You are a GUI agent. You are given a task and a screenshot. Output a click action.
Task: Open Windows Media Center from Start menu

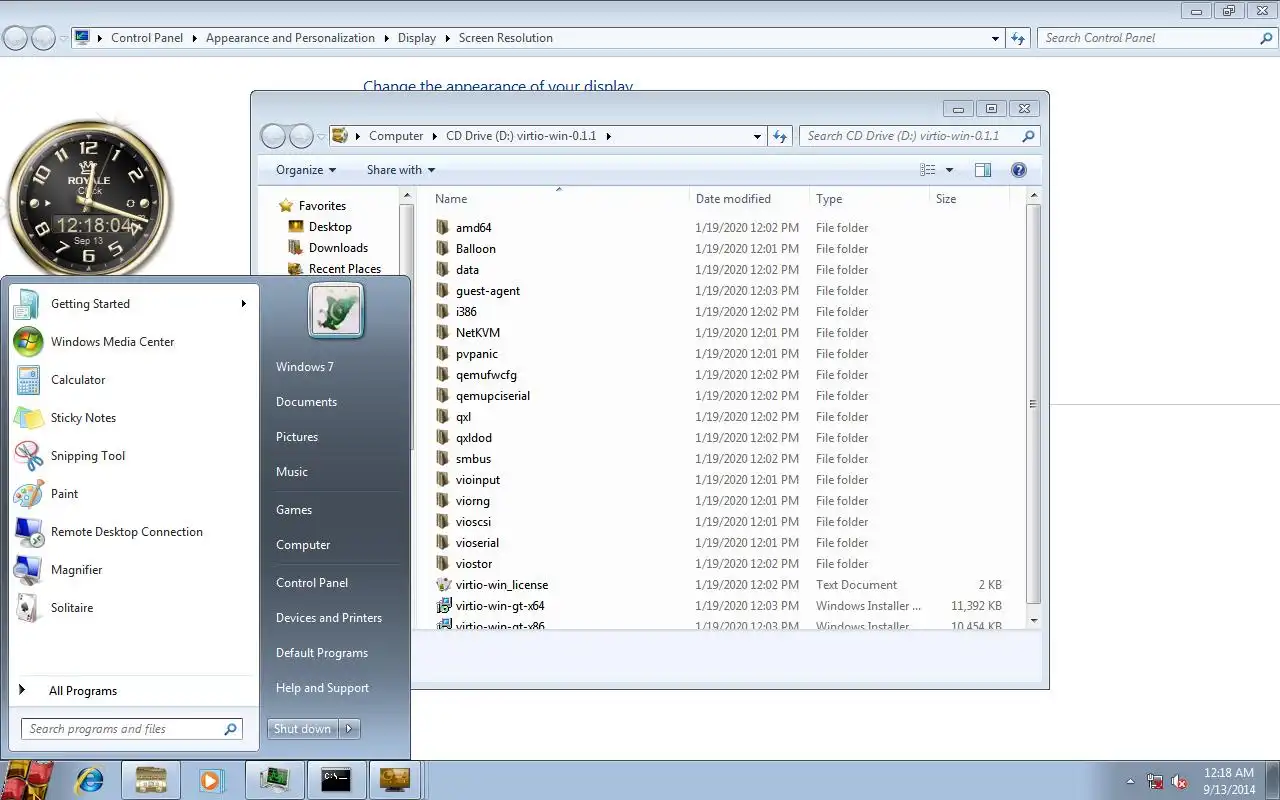pos(112,342)
